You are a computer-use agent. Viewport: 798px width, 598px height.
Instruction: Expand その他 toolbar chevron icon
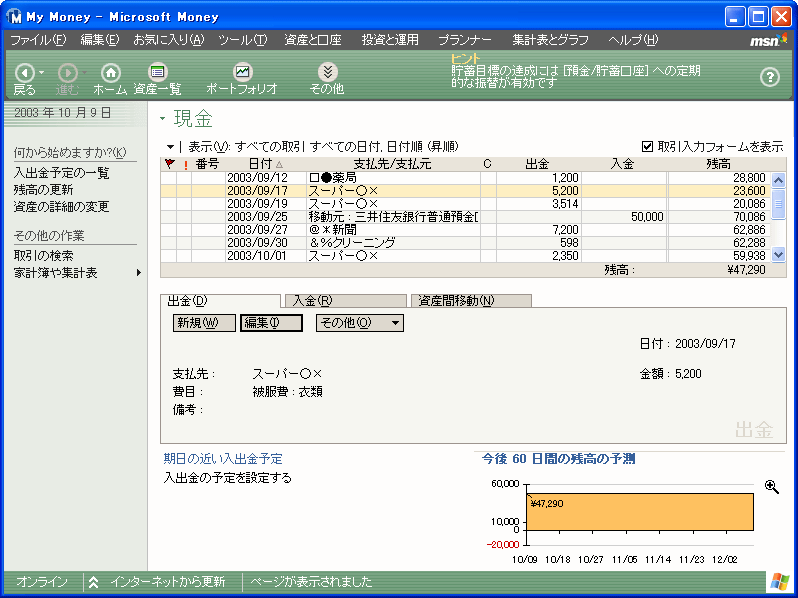pyautogui.click(x=327, y=72)
